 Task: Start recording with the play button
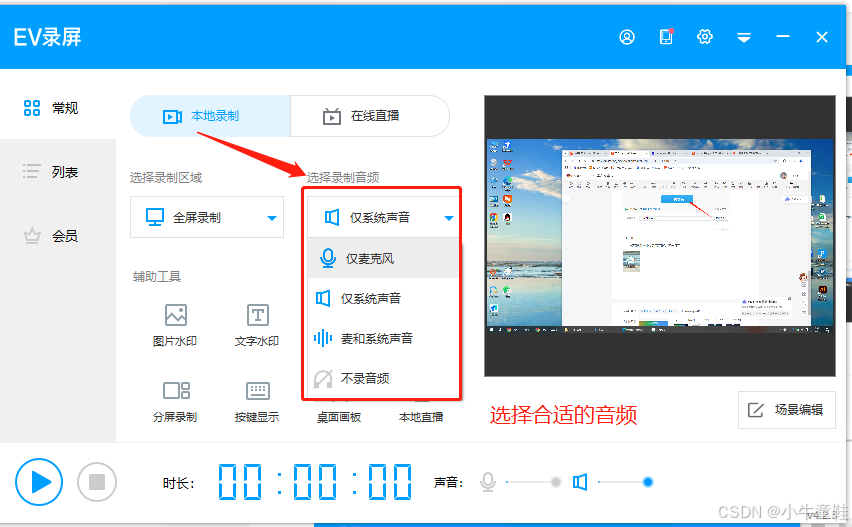pos(39,482)
